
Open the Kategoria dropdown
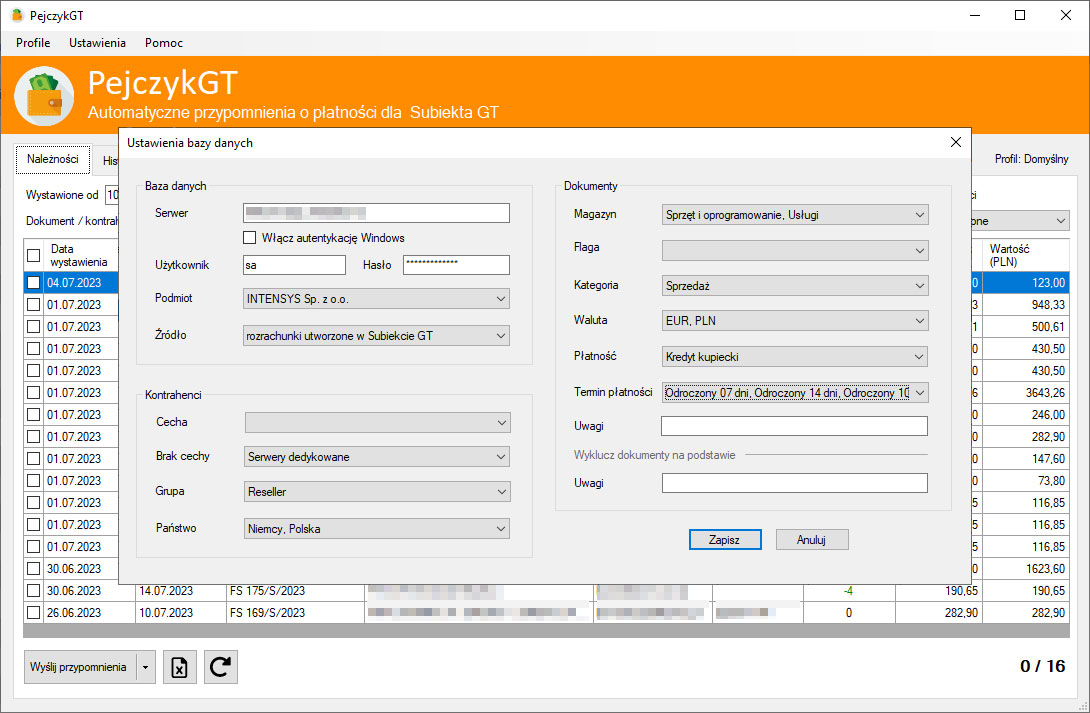[795, 286]
